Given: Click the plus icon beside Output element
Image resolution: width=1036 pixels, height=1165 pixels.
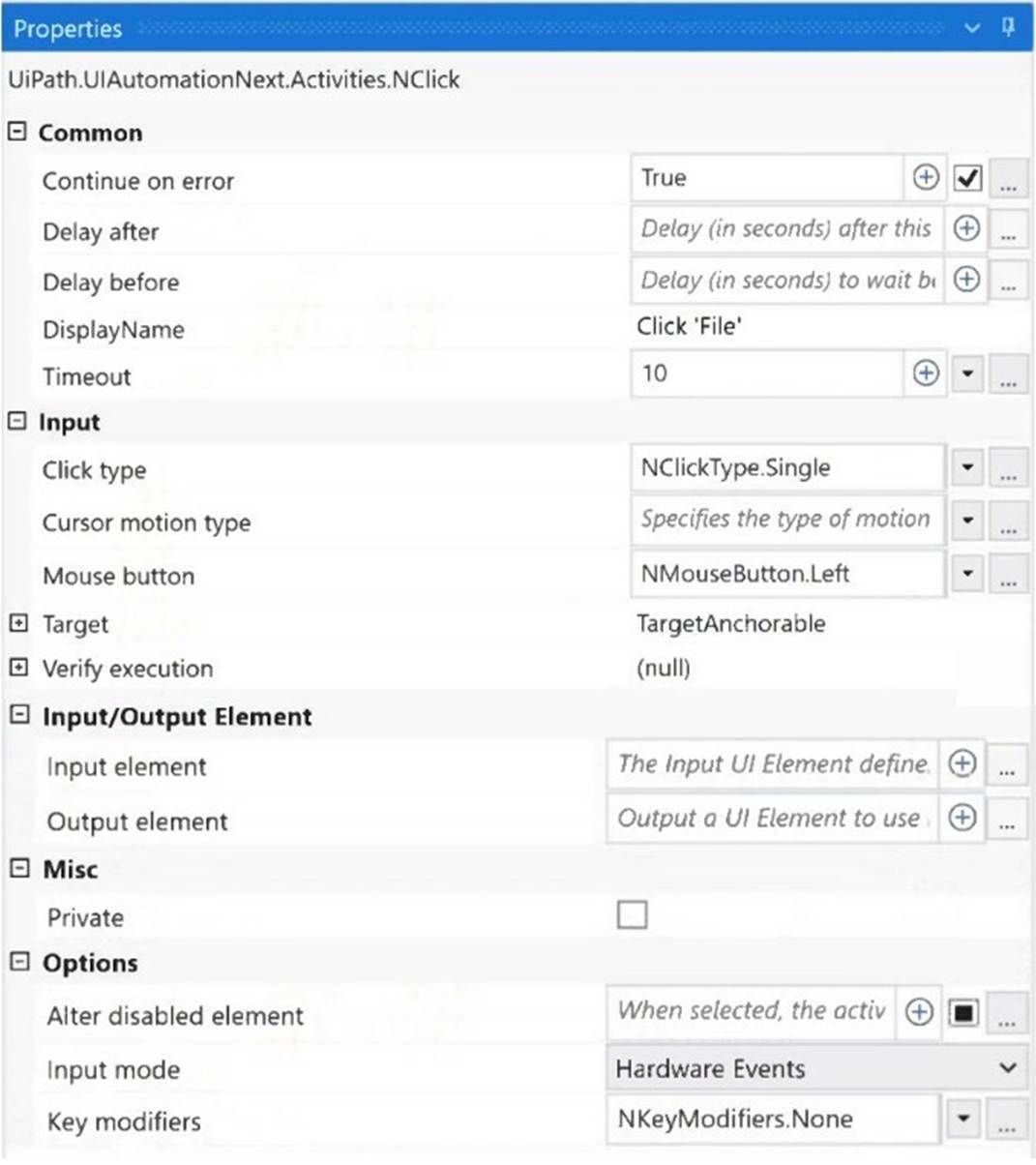Looking at the screenshot, I should [x=962, y=818].
